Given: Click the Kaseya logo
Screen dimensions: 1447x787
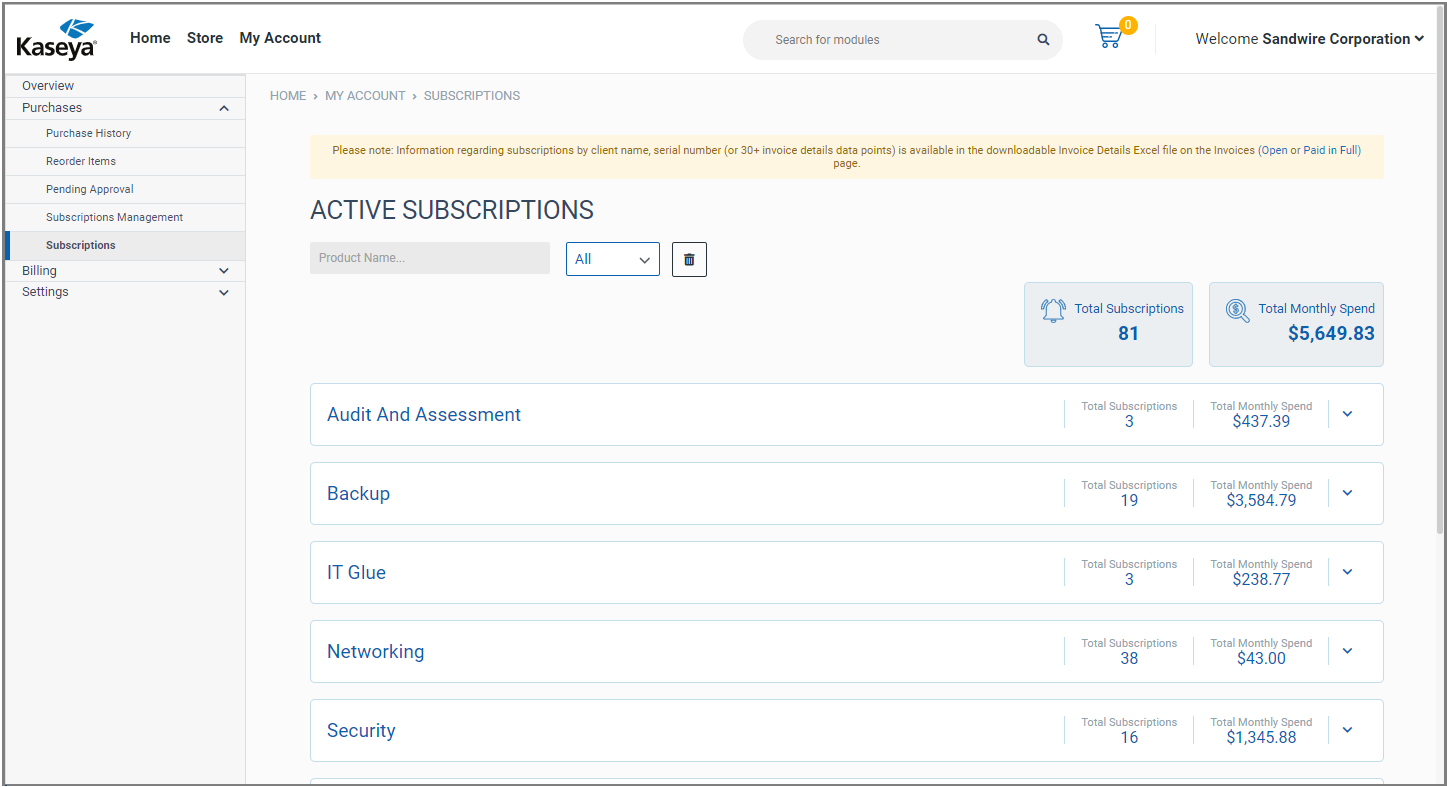Looking at the screenshot, I should [56, 37].
